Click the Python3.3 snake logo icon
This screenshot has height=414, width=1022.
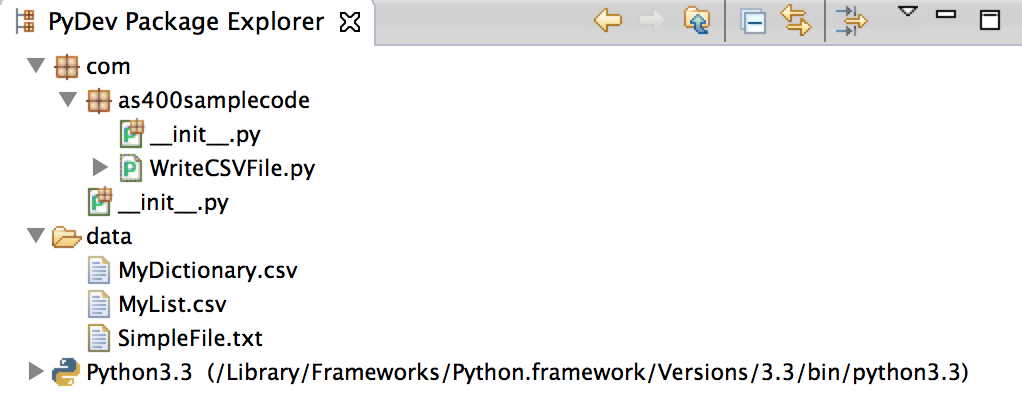pos(66,372)
